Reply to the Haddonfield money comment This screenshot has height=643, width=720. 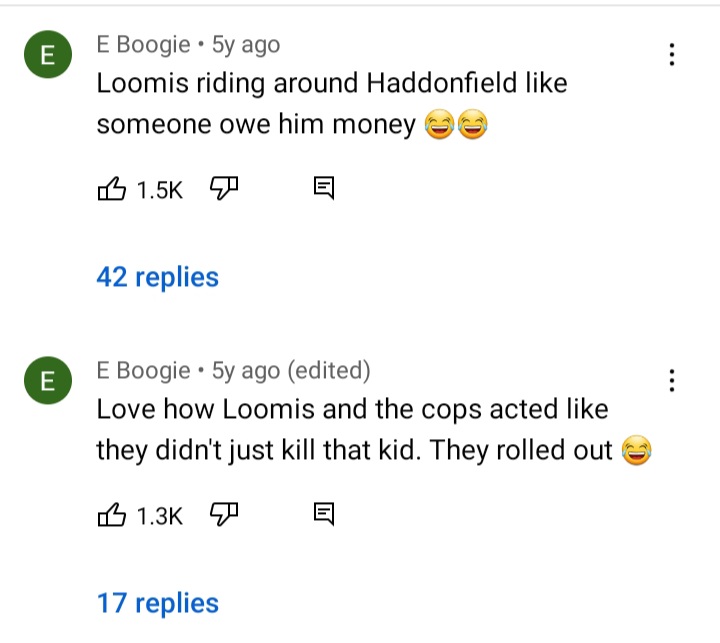click(324, 188)
